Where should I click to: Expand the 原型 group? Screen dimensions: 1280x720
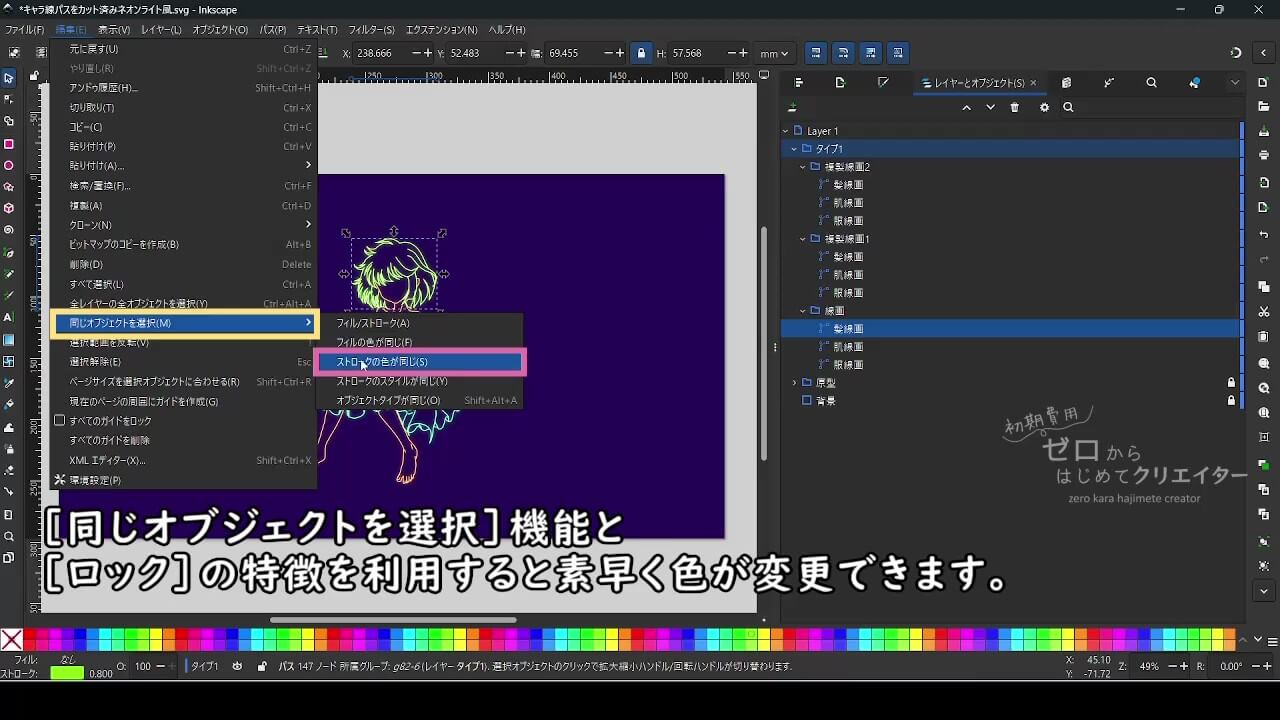[794, 383]
